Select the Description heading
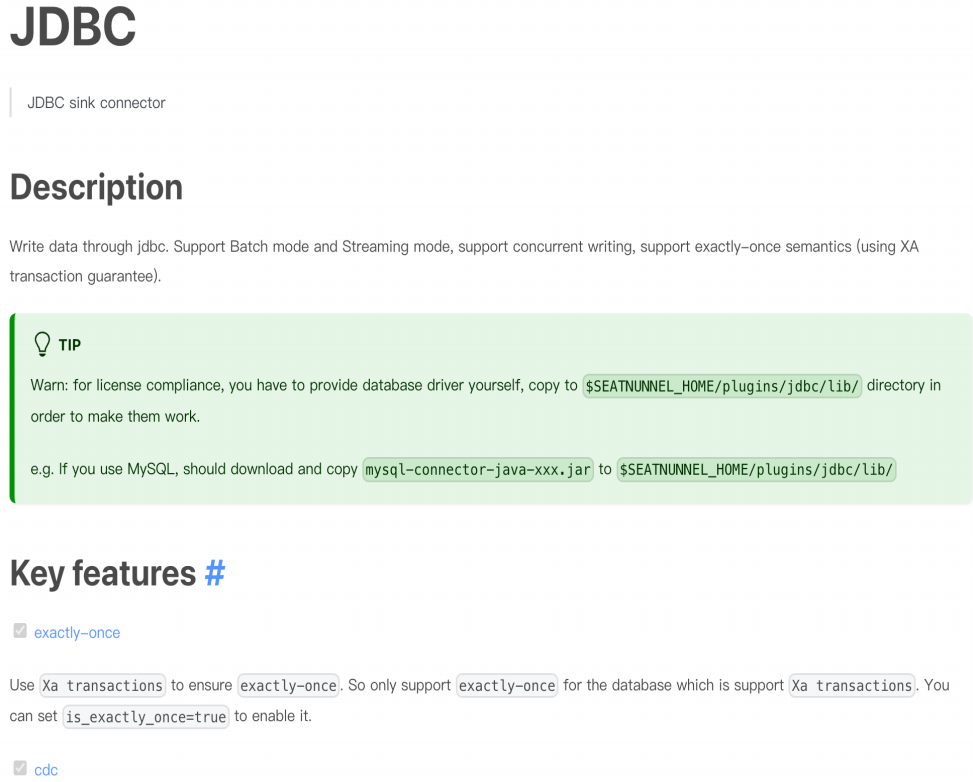The width and height of the screenshot is (973, 782). (97, 187)
